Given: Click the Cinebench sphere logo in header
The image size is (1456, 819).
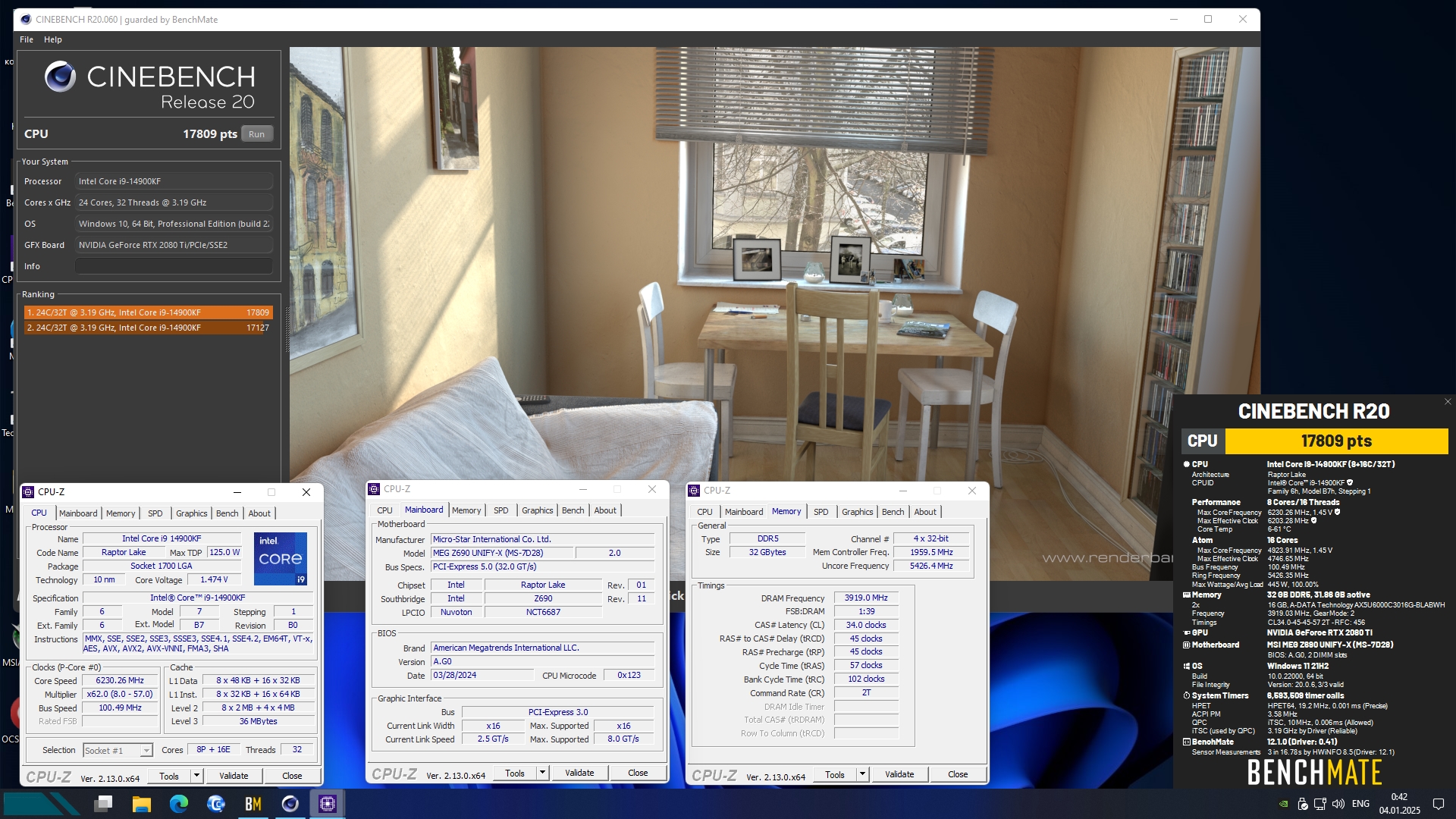Looking at the screenshot, I should (x=60, y=77).
